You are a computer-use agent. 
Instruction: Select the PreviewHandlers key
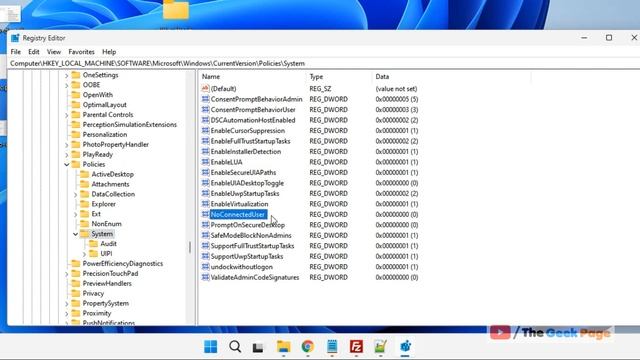coord(107,283)
